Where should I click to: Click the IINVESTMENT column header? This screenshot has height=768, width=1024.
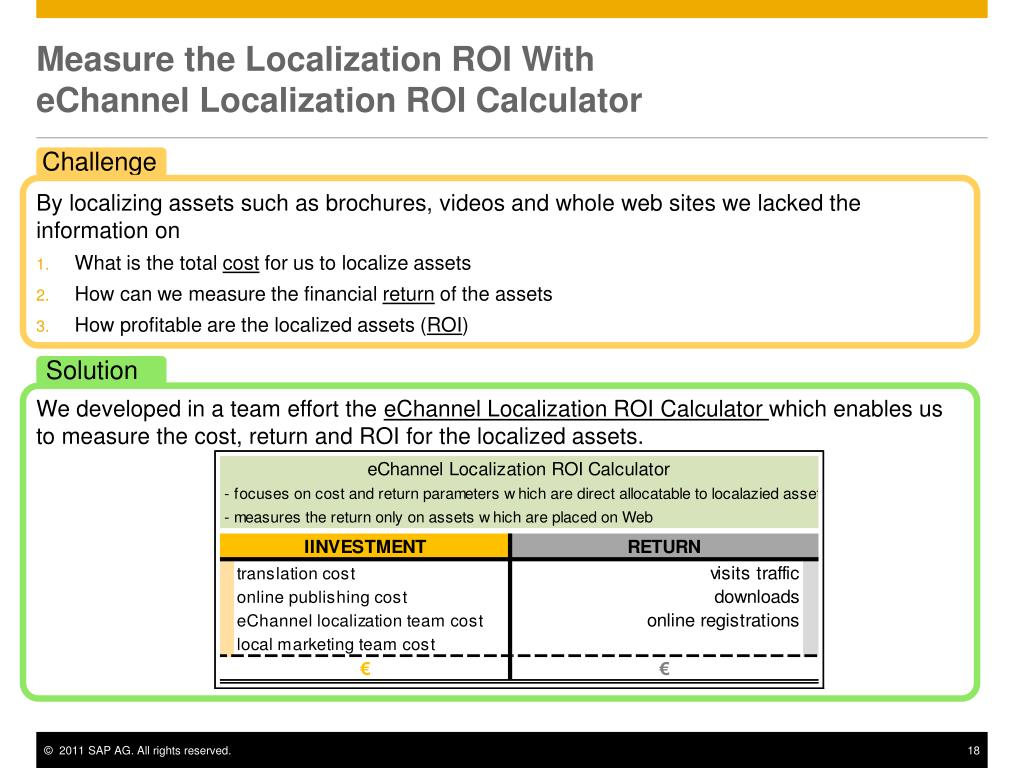click(364, 547)
